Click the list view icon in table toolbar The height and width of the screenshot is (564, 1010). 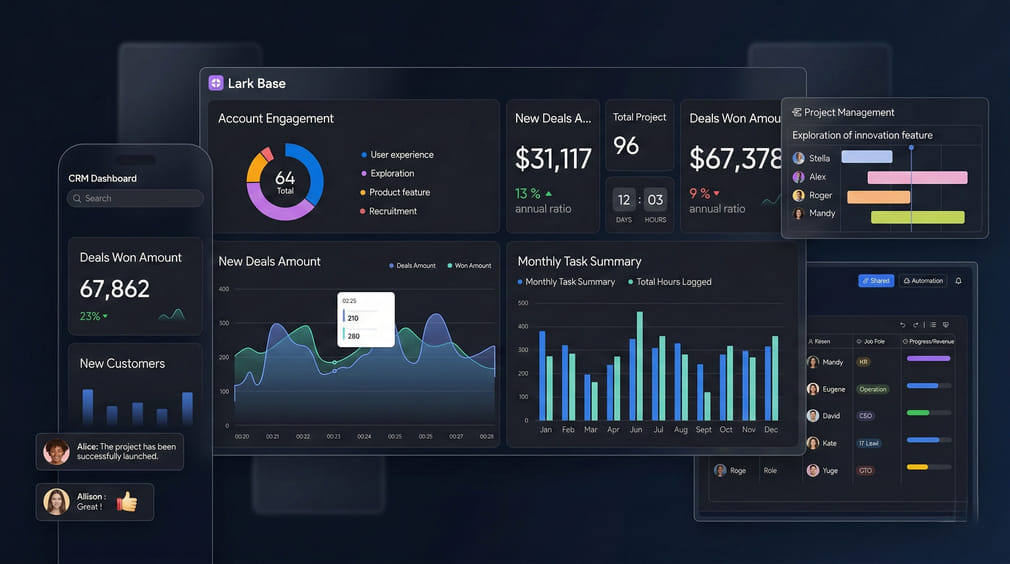[x=932, y=325]
